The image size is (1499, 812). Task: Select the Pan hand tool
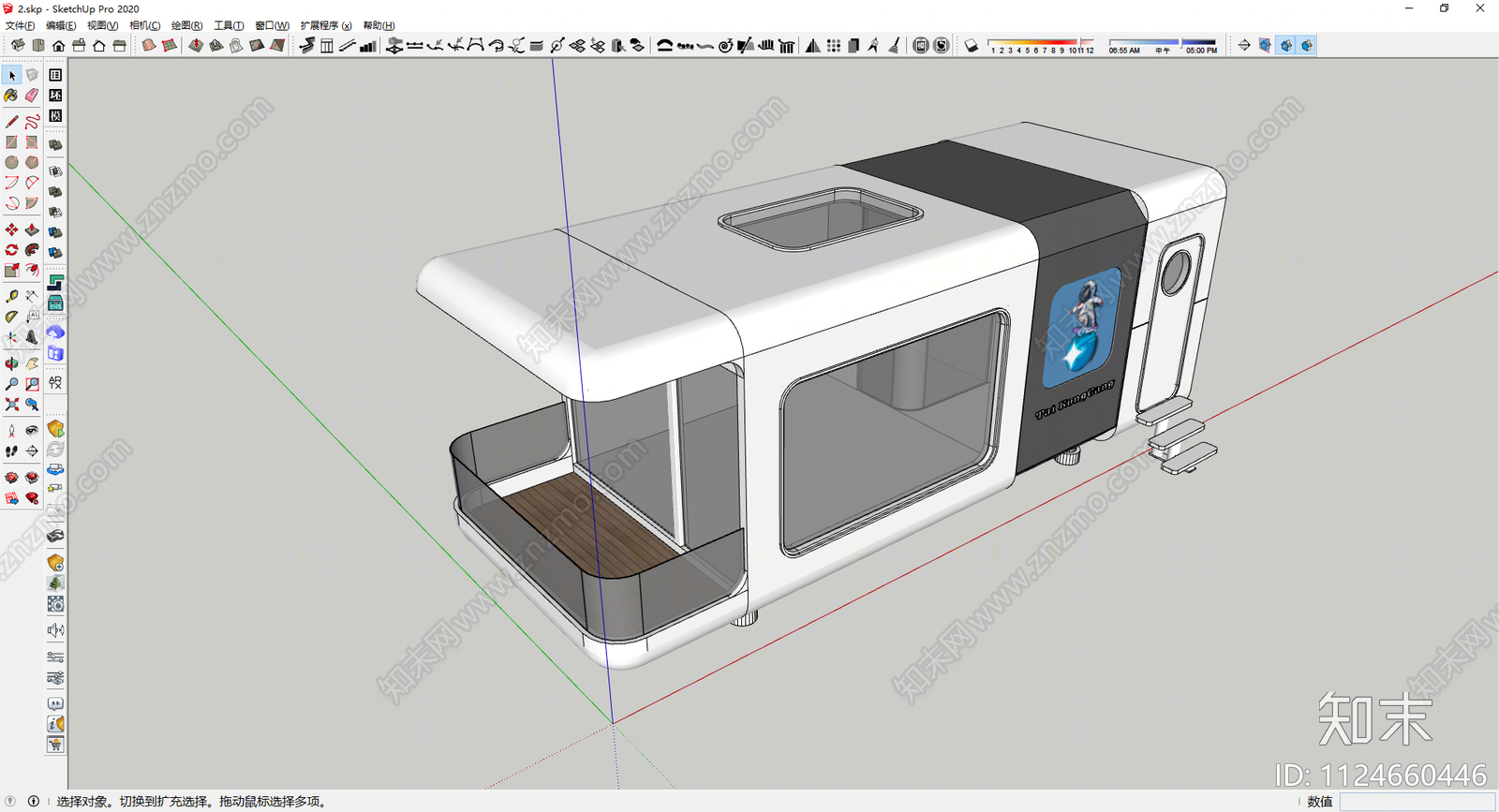pos(32,363)
